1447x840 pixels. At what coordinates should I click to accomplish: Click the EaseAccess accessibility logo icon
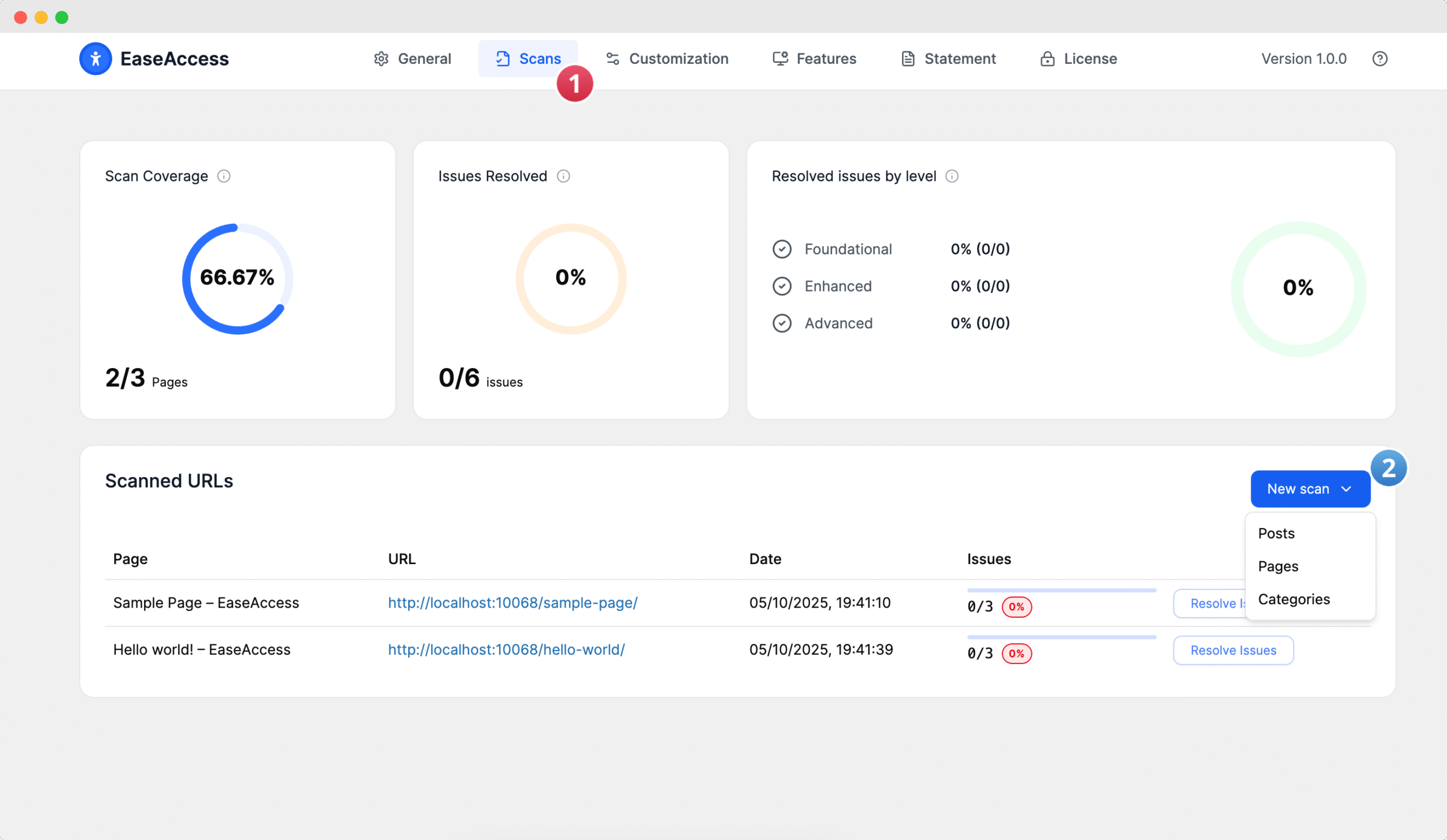click(x=96, y=59)
